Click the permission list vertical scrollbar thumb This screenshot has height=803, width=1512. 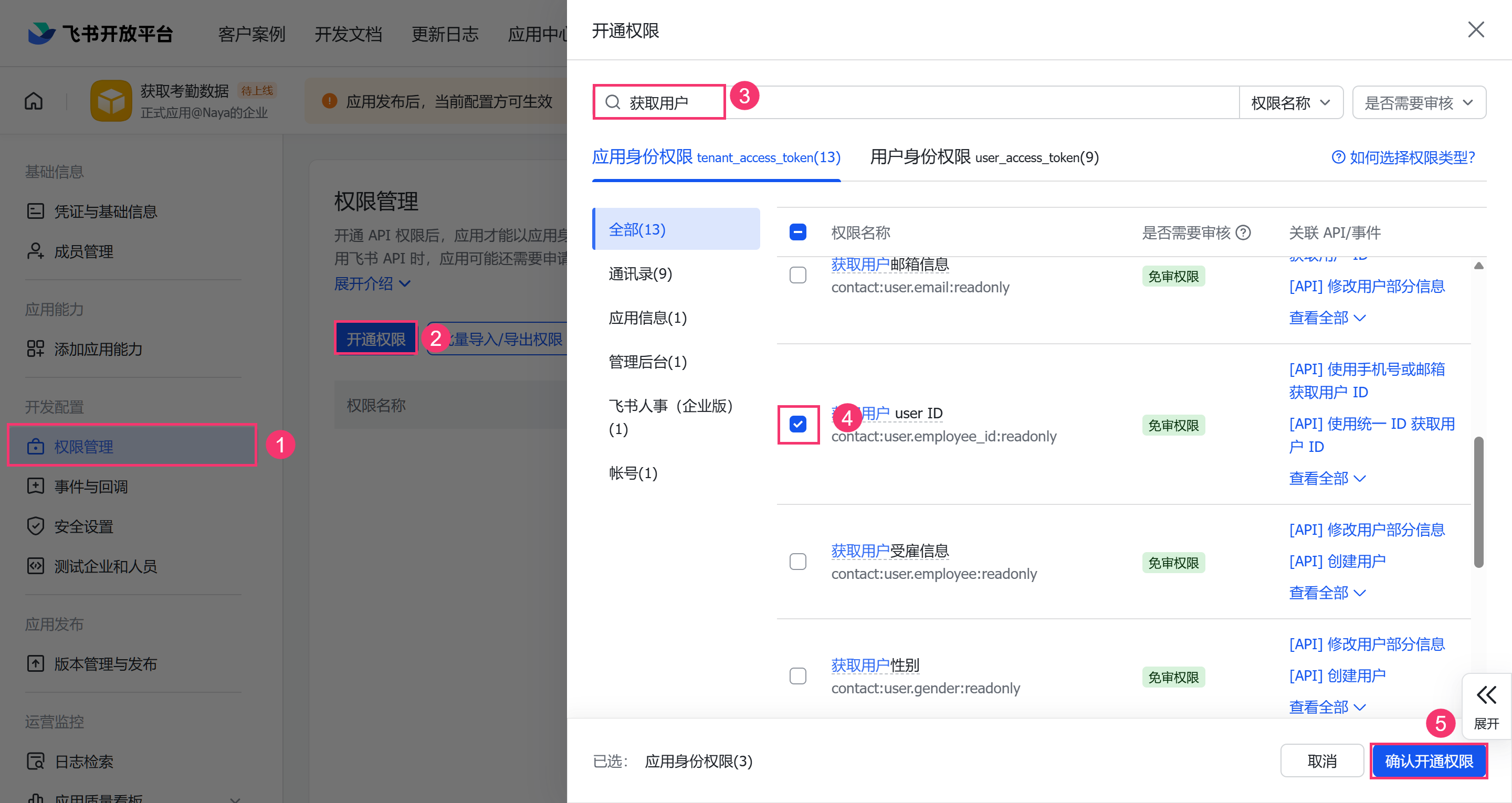coord(1478,501)
